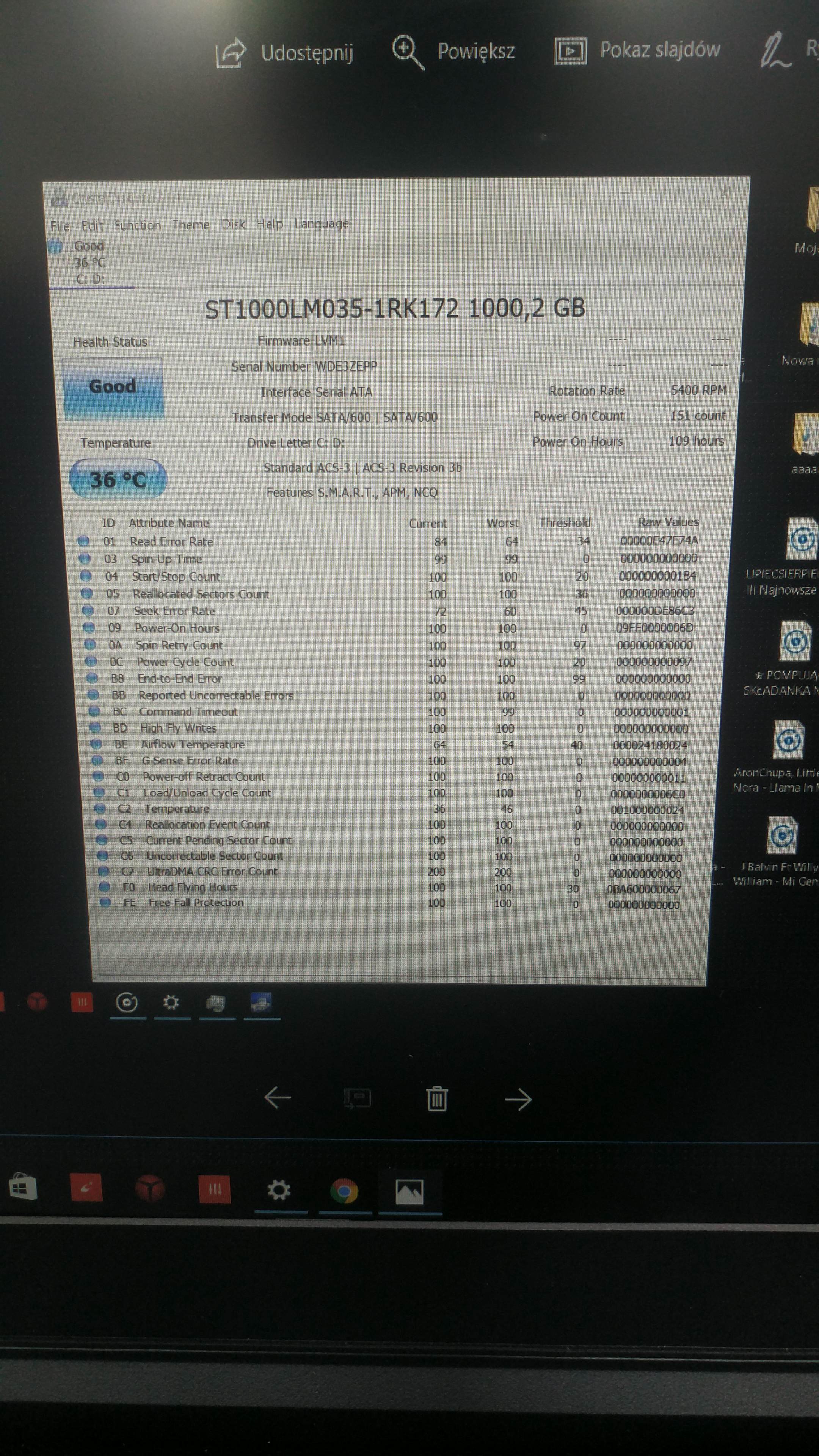The image size is (819, 1456).
Task: Click the Threshold column header
Action: coord(564,522)
